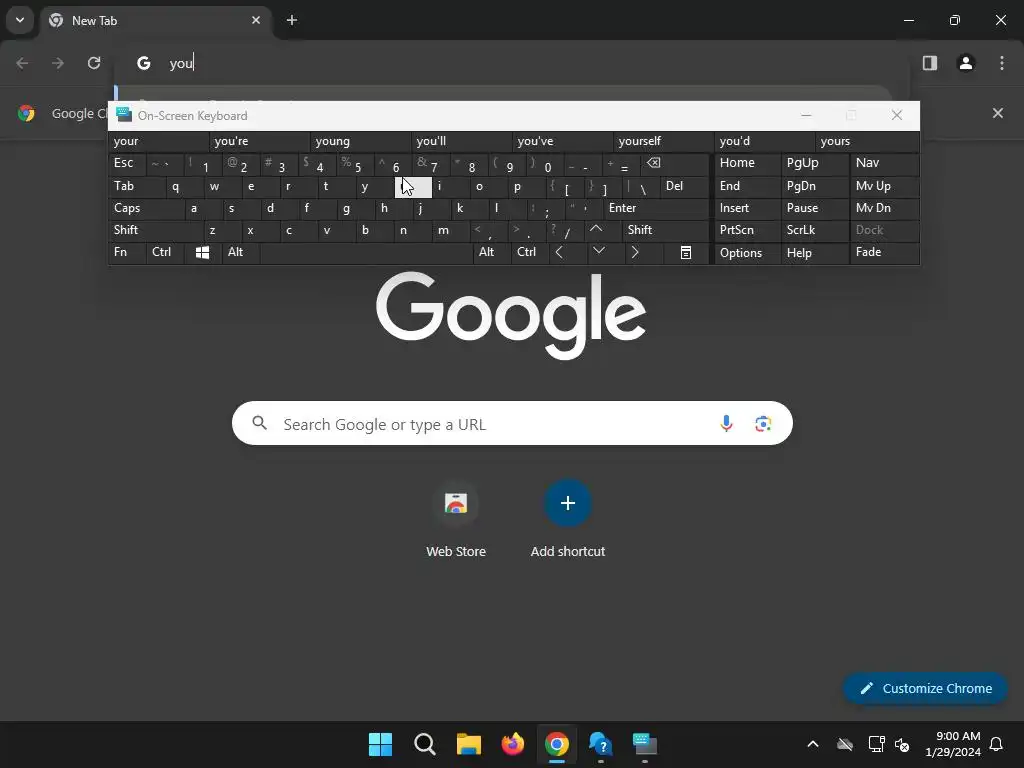The image size is (1024, 768).
Task: Open Windows taskbar search
Action: coord(424,744)
